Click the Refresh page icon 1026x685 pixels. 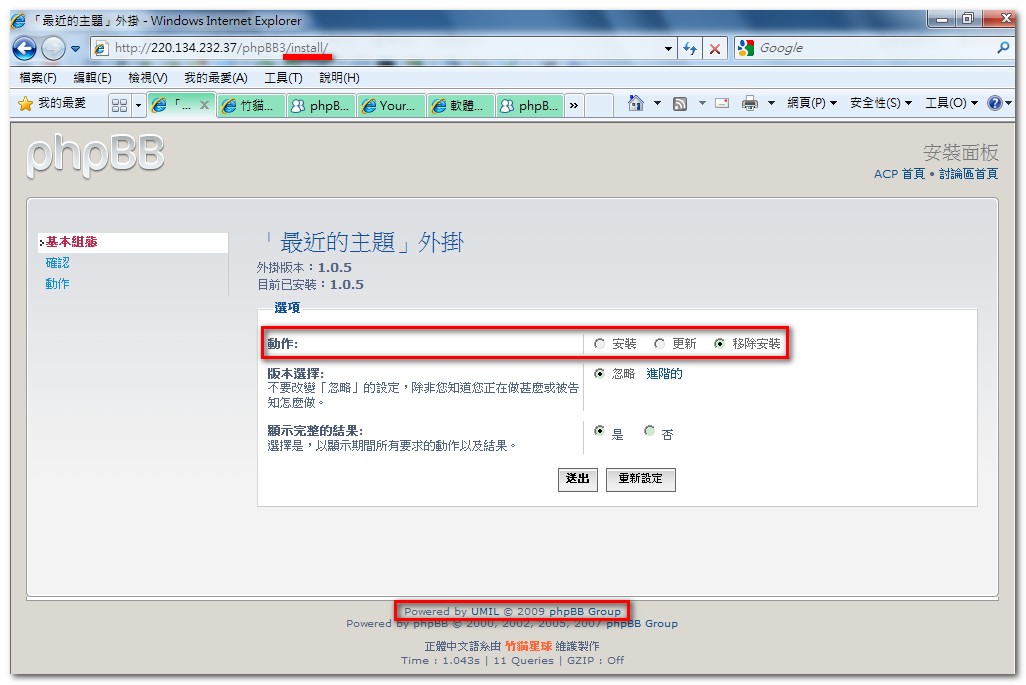pos(690,48)
